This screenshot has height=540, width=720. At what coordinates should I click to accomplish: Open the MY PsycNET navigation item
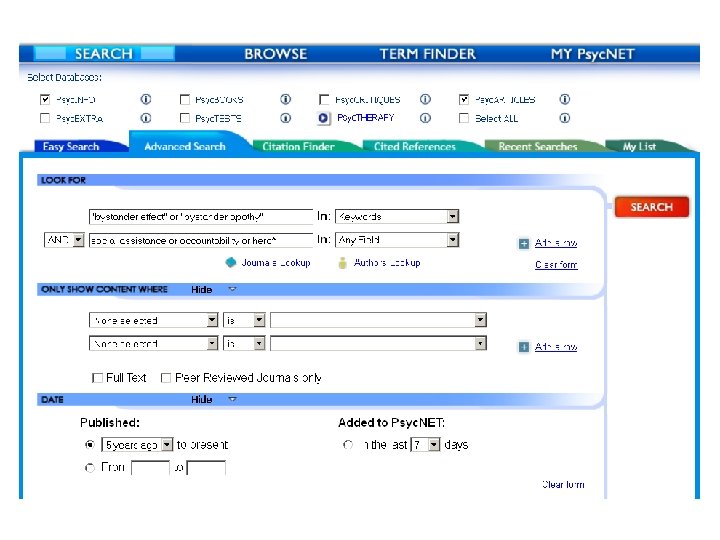coord(592,54)
